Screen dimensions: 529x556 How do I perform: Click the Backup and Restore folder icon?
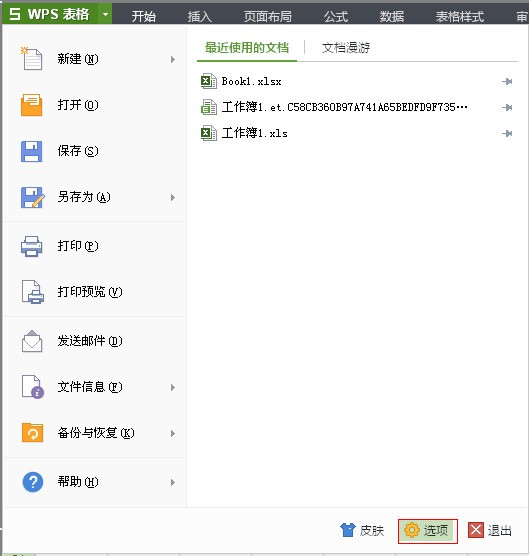click(32, 433)
